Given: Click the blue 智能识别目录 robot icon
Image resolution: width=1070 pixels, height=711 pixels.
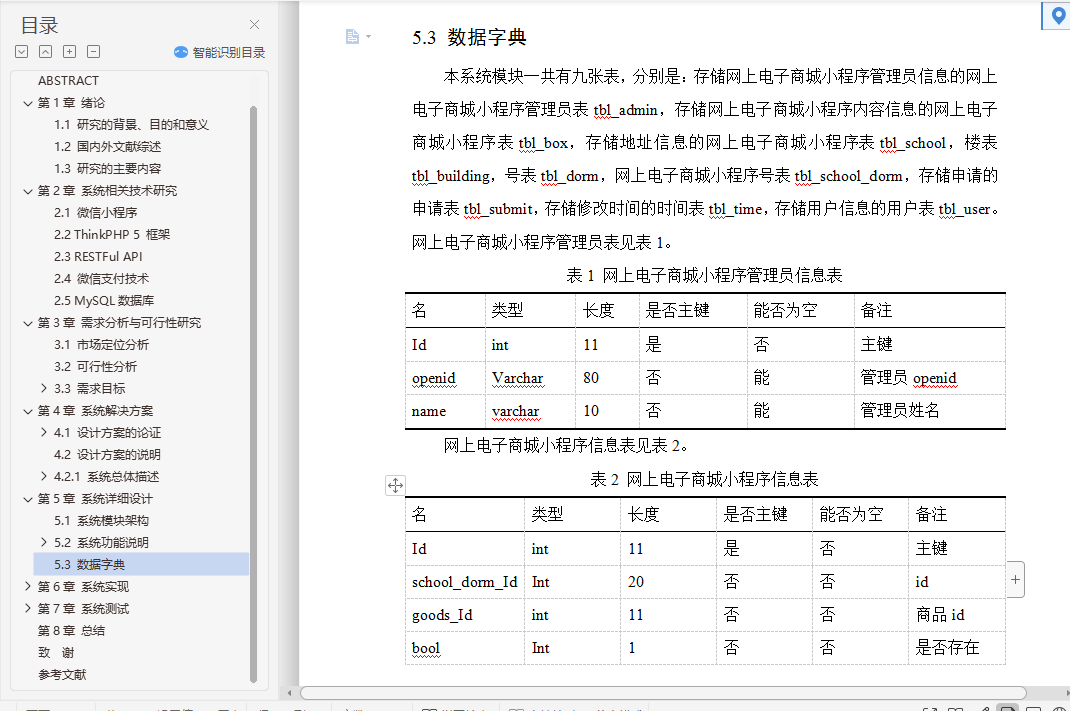Looking at the screenshot, I should point(181,52).
